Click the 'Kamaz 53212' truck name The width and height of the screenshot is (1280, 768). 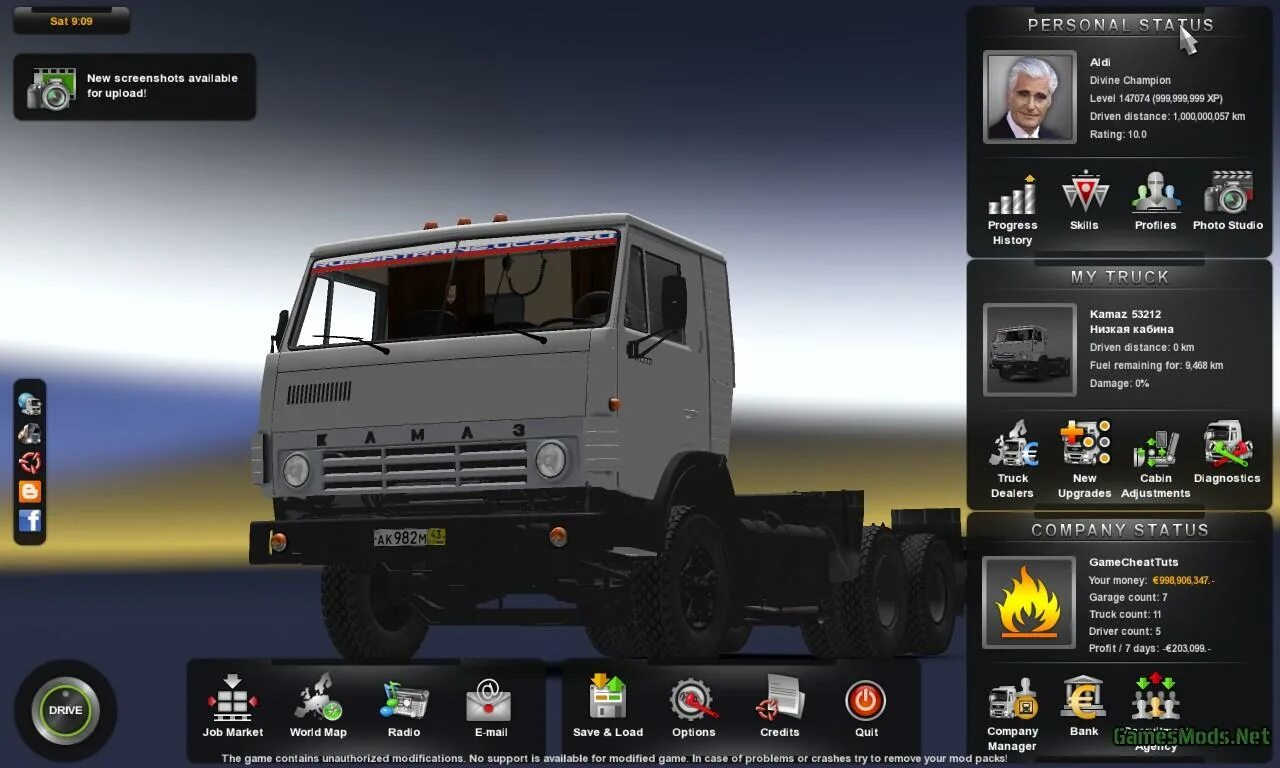click(1125, 314)
